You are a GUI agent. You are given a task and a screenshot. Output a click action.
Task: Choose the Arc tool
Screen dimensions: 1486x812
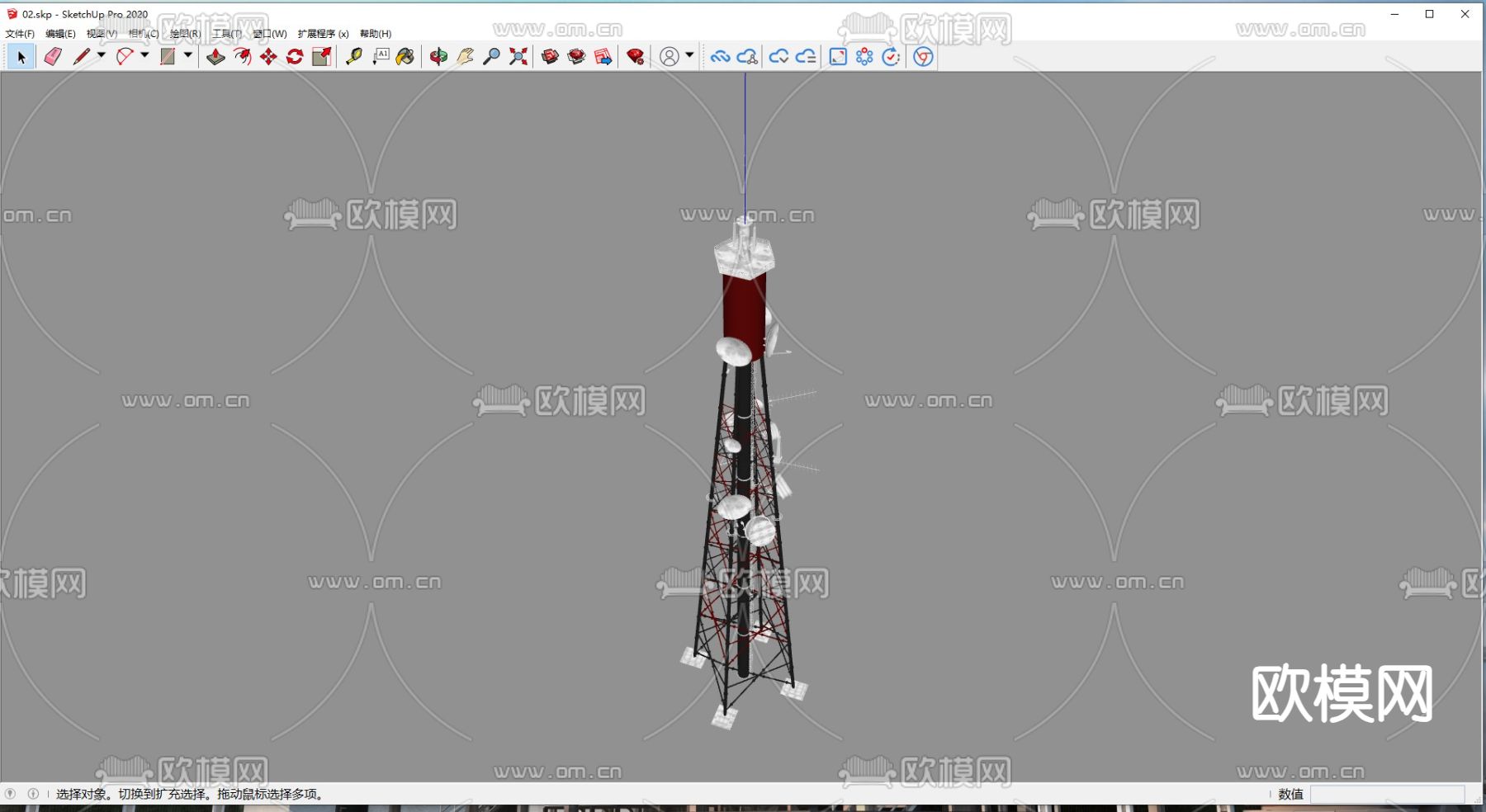pos(125,56)
